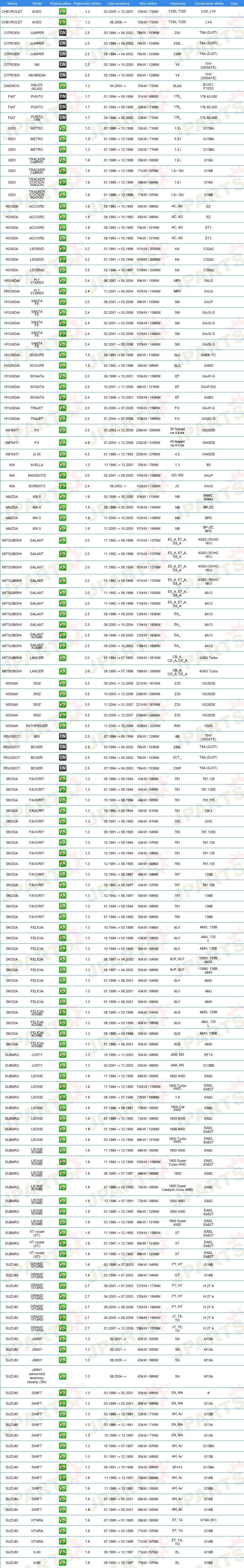This screenshot has height=1568, width=244.
Task: Click the DAEWOO brand cell
Action: 12,86
